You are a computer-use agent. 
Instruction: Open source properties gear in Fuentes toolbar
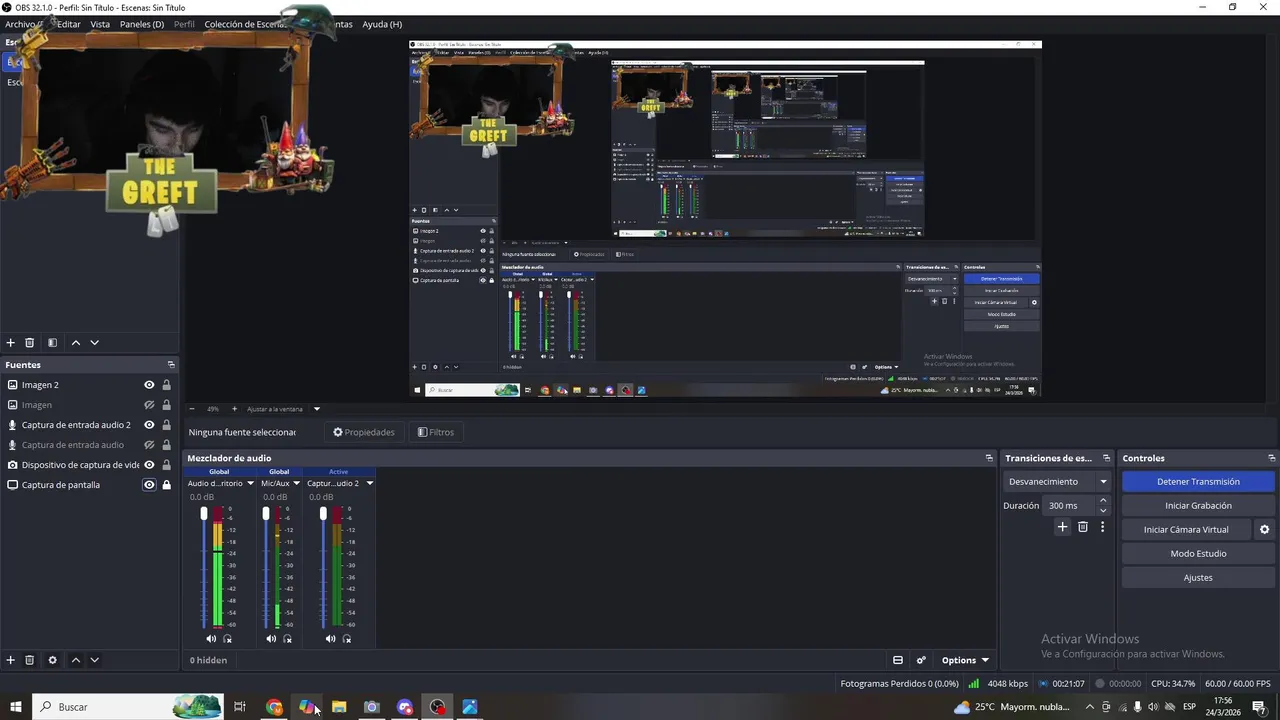tap(53, 660)
